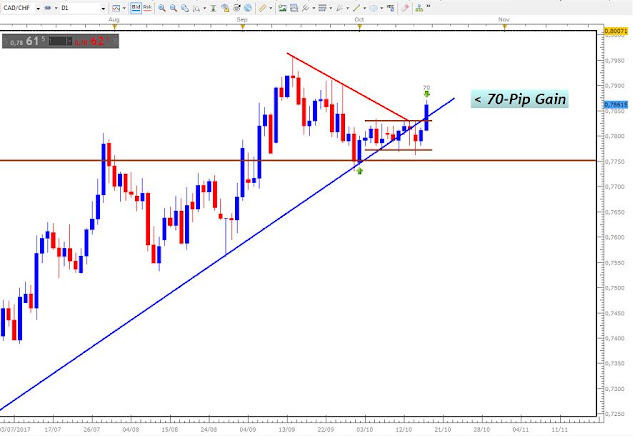Select the '< 70-Pip Gain' text label
Image resolution: width=640 pixels, height=436 pixels.
(520, 99)
